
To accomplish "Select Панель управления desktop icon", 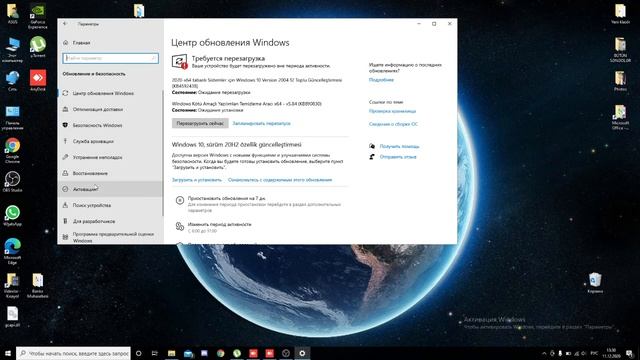I will pyautogui.click(x=12, y=118).
